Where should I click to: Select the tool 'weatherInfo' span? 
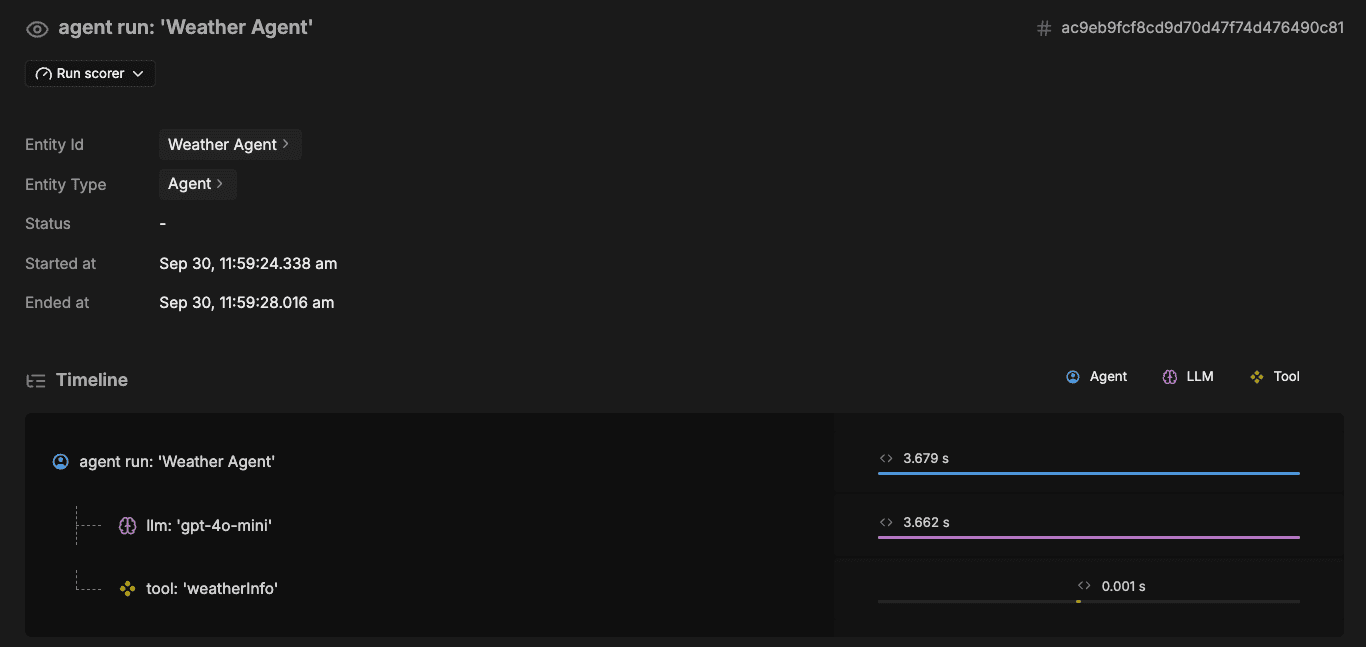point(212,589)
